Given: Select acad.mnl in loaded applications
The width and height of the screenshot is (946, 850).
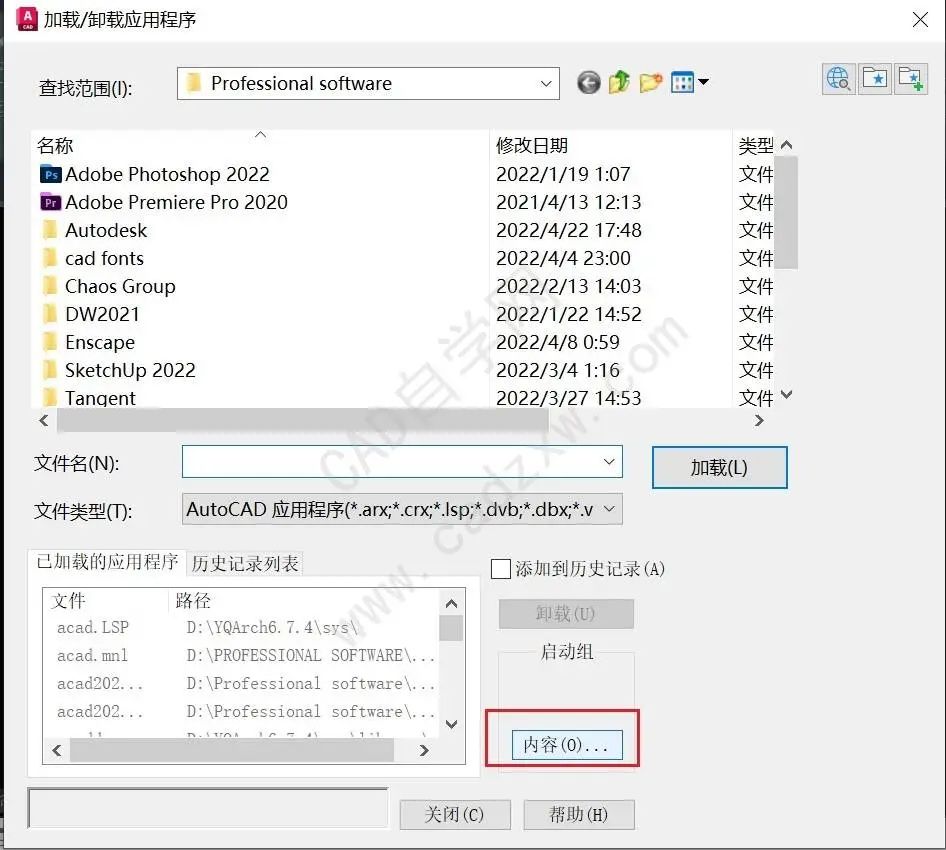Looking at the screenshot, I should tap(92, 655).
